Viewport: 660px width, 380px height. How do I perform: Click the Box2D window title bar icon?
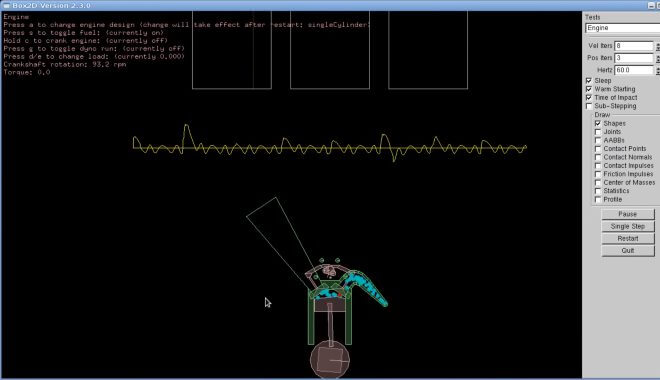(7, 5)
